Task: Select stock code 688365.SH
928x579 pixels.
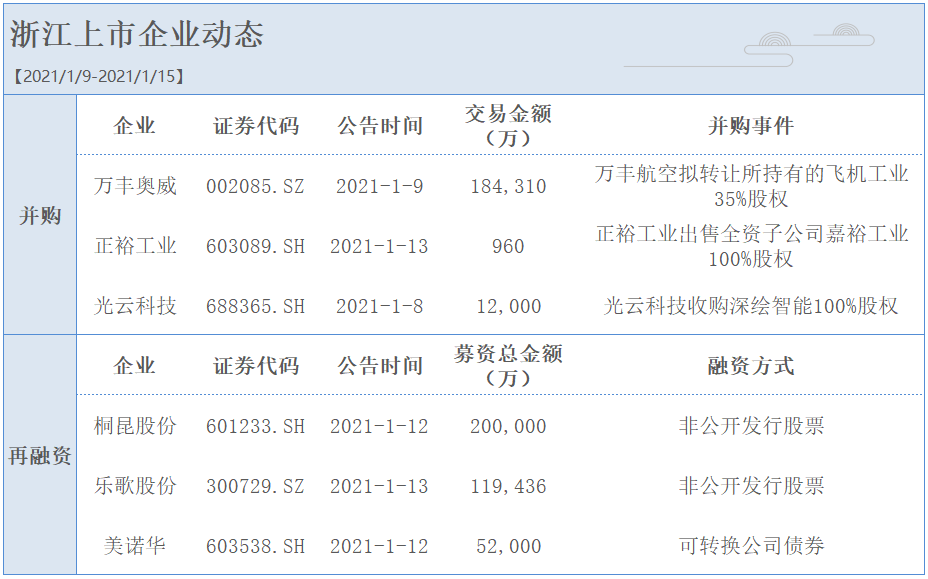Action: coord(255,307)
